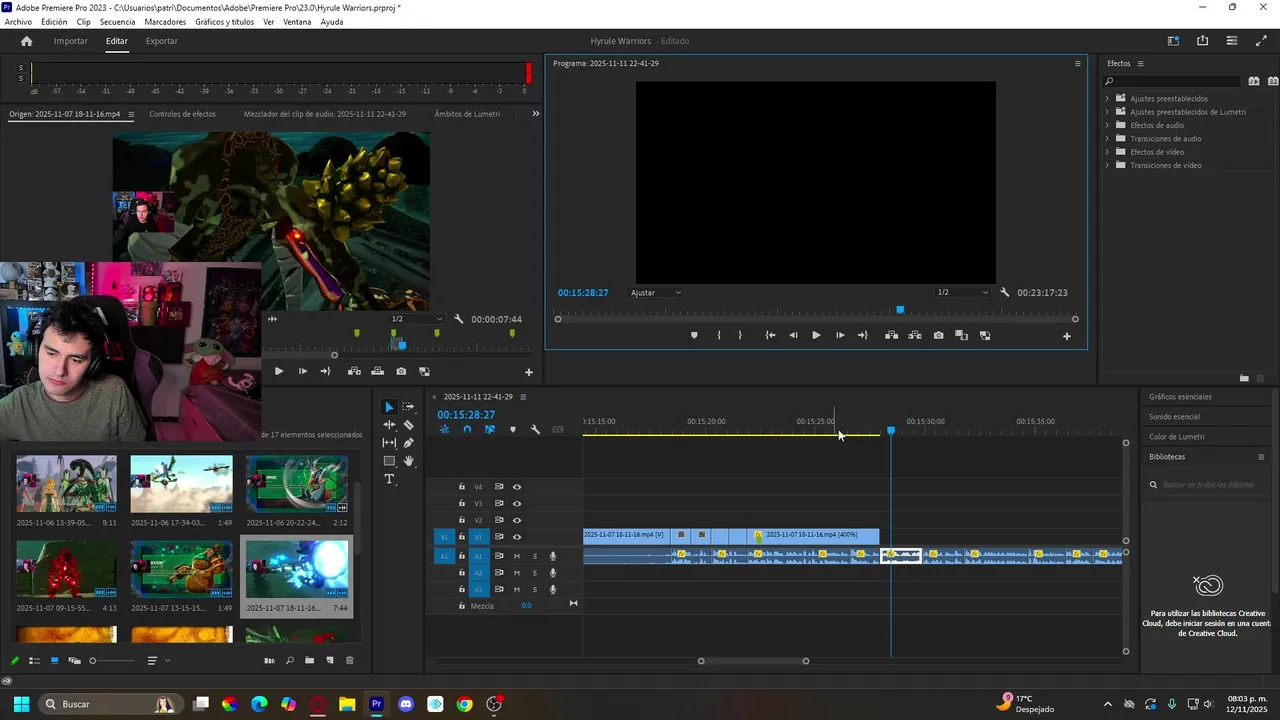Click Extract button in Program monitor
This screenshot has width=1280, height=720.
coord(914,336)
